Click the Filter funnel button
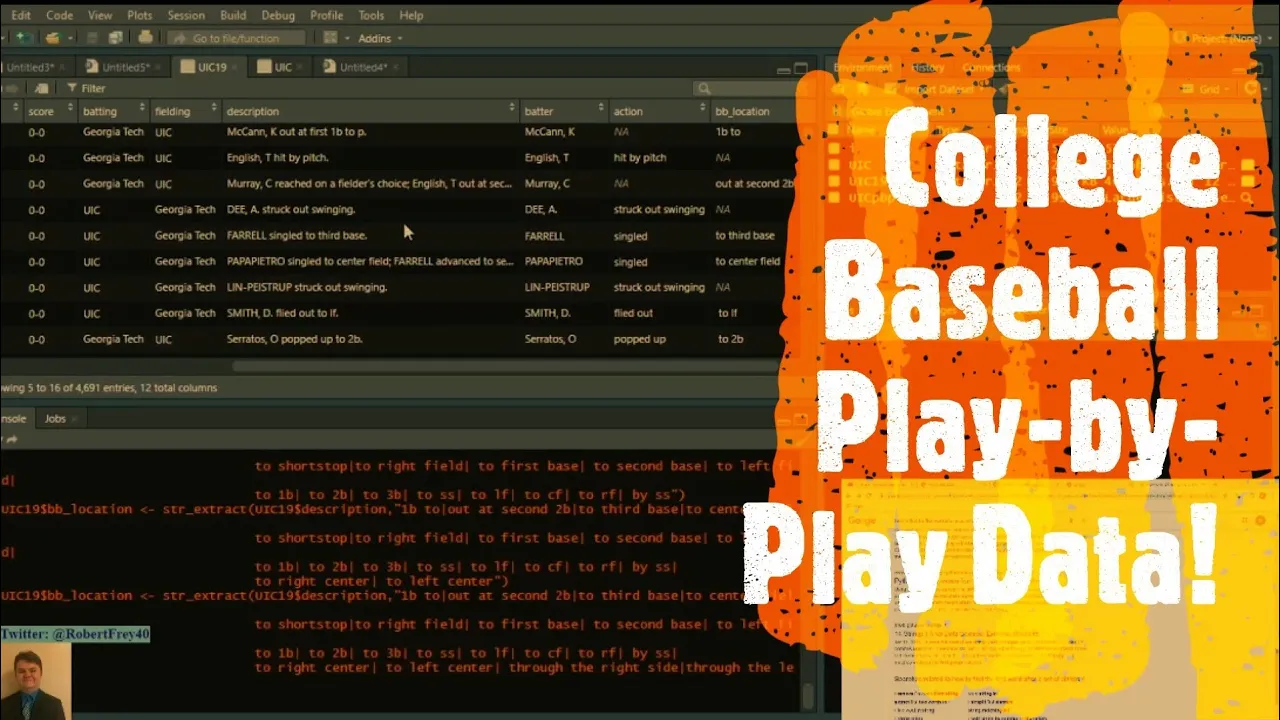1280x720 pixels. 85,88
